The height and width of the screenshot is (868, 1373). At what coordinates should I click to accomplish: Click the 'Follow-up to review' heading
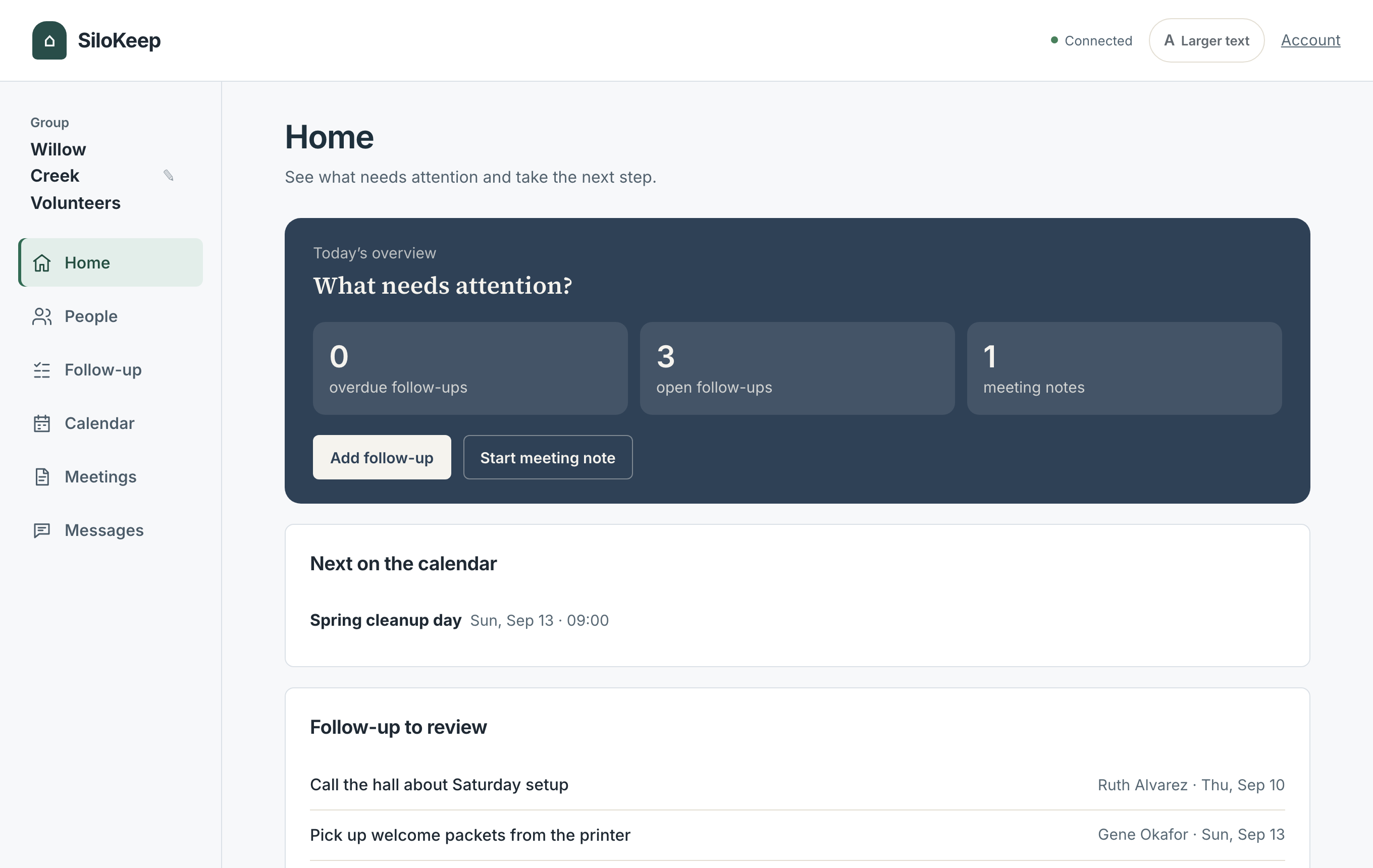398,727
